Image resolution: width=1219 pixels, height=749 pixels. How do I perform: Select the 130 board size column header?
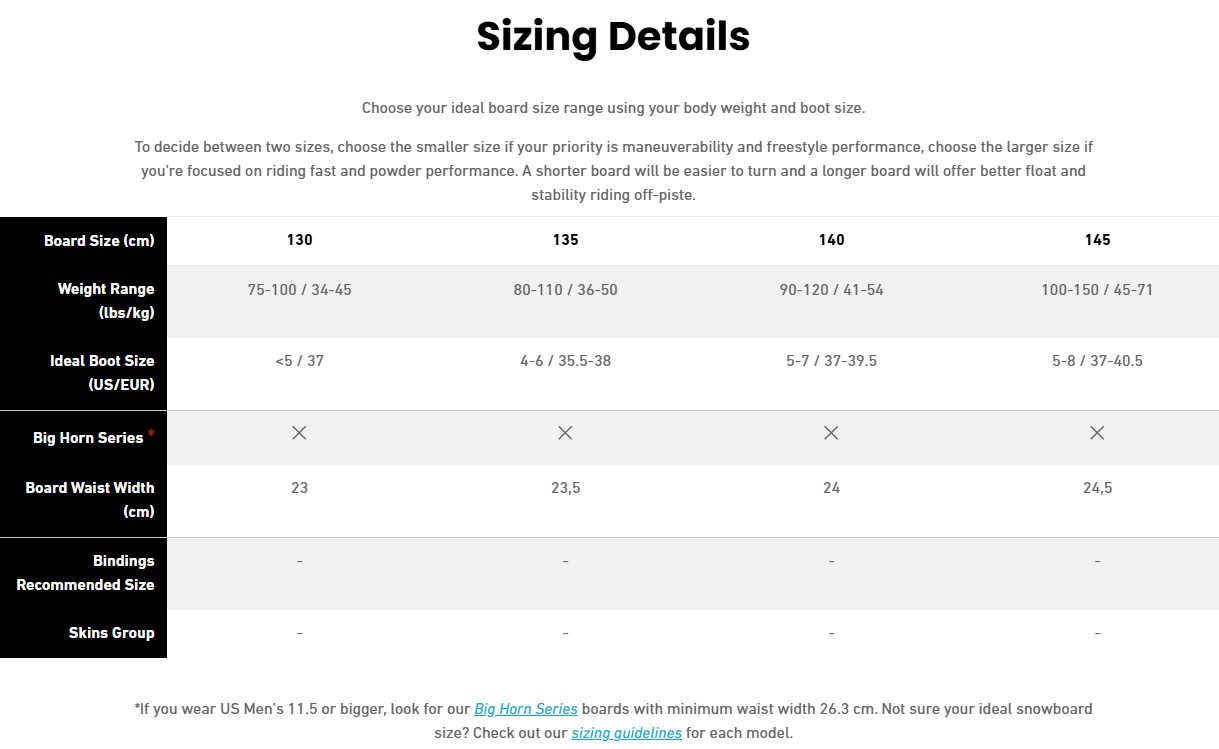(x=299, y=240)
